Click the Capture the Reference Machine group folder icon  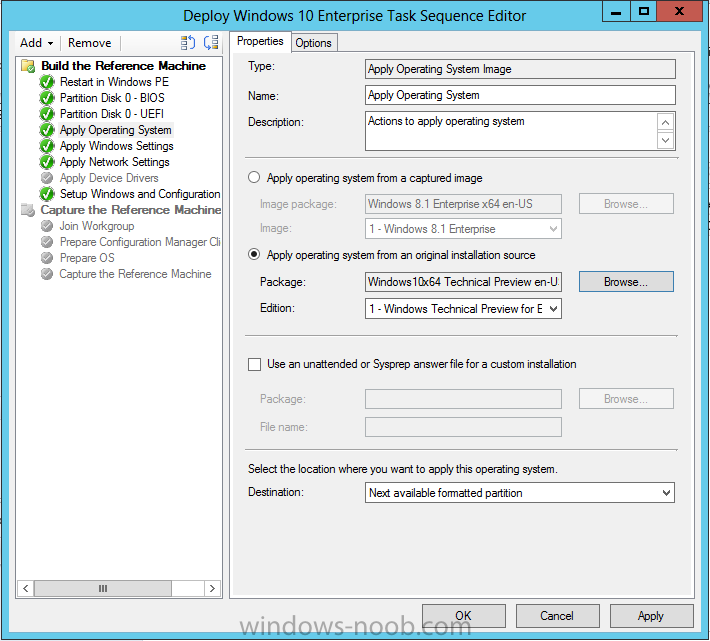click(28, 210)
